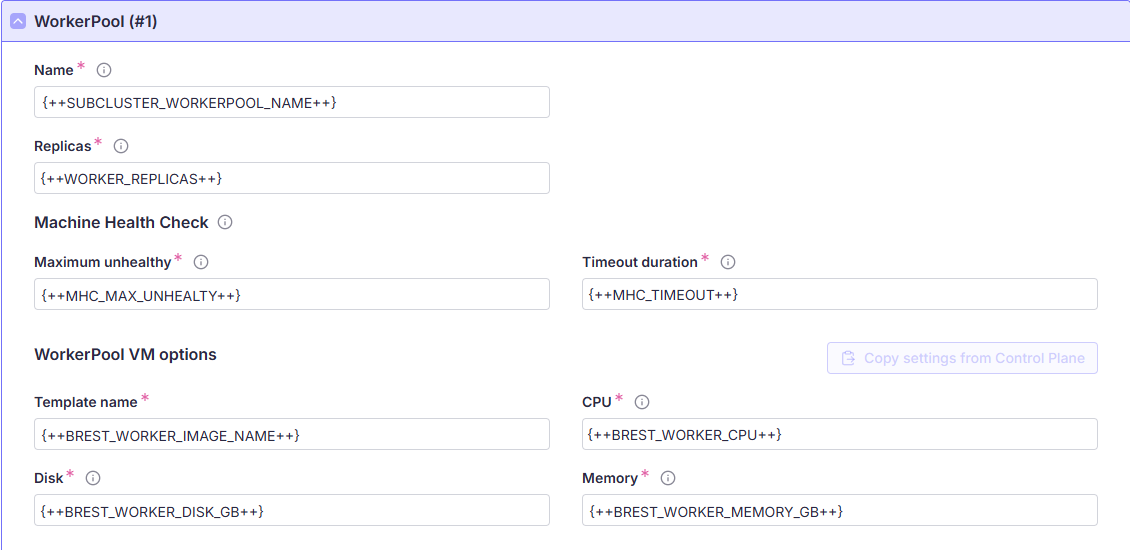1130x550 pixels.
Task: Click Maximum unhealthy info icon
Action: pos(201,262)
